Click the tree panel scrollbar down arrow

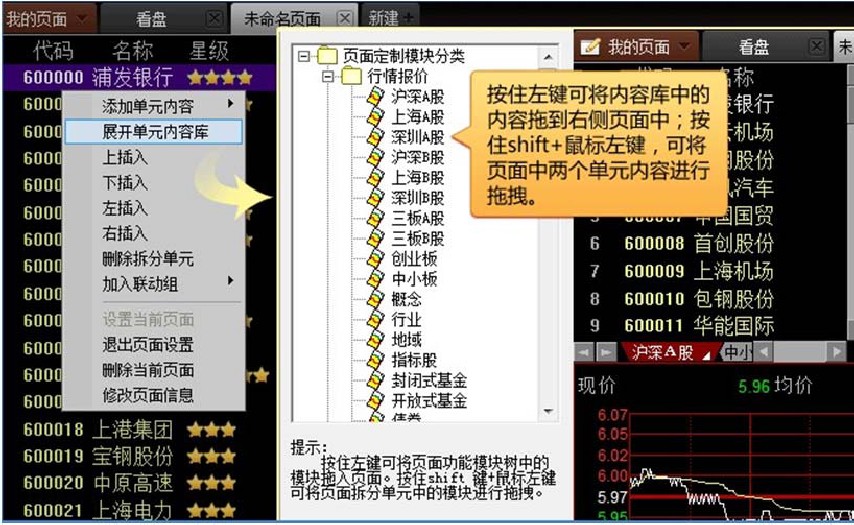[x=548, y=410]
